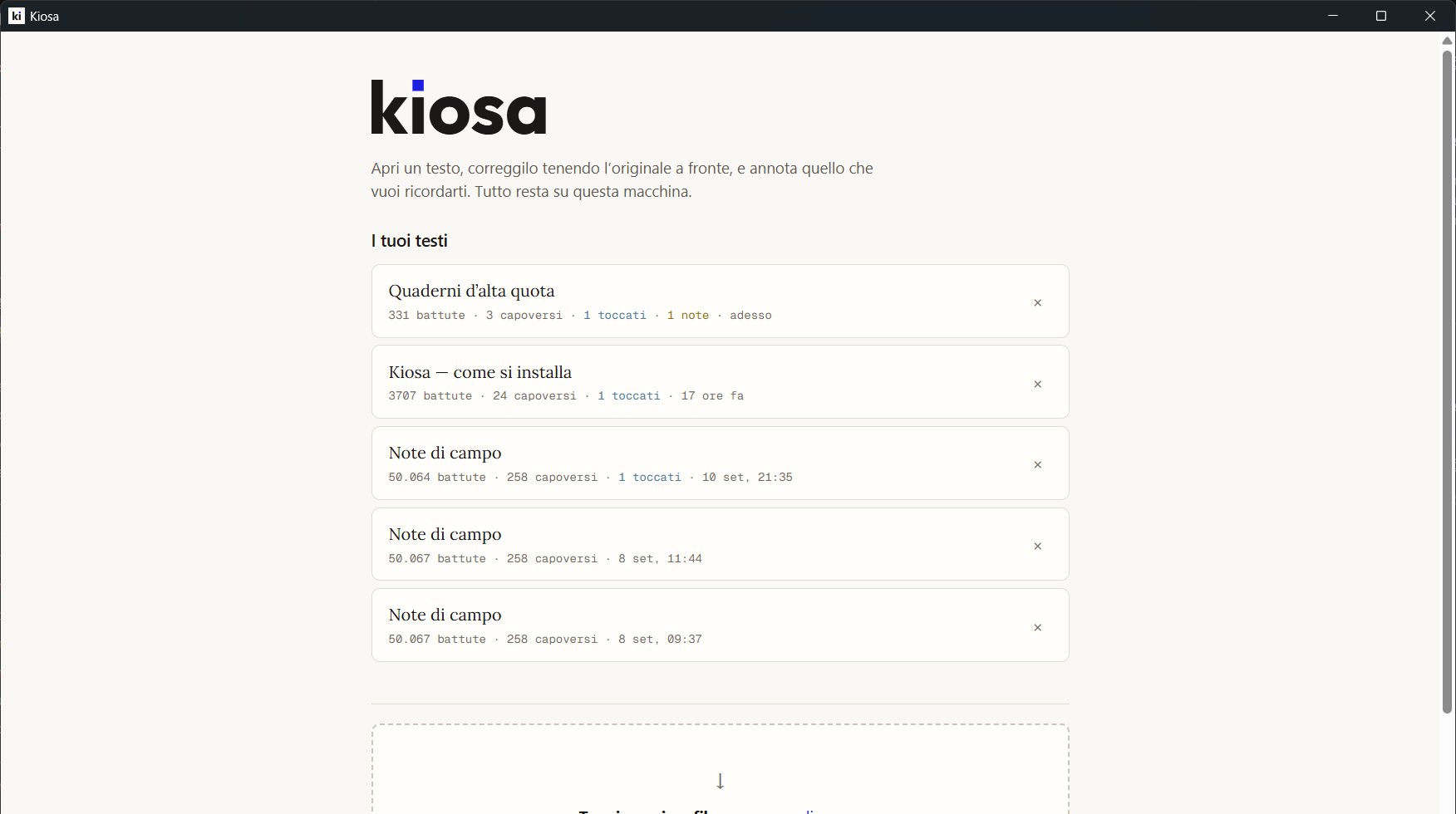Click the "Kiosa" window title text
The width and height of the screenshot is (1456, 814).
pyautogui.click(x=45, y=17)
